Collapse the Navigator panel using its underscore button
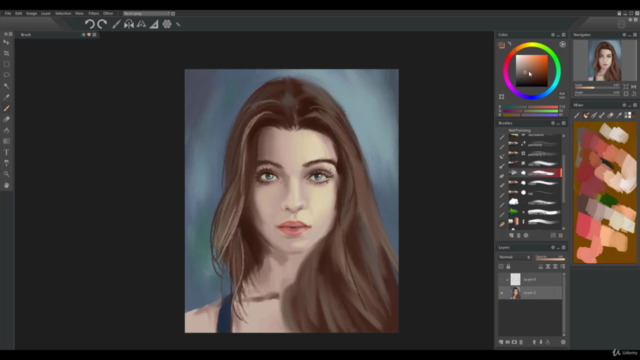This screenshot has height=360, width=640. [x=629, y=35]
